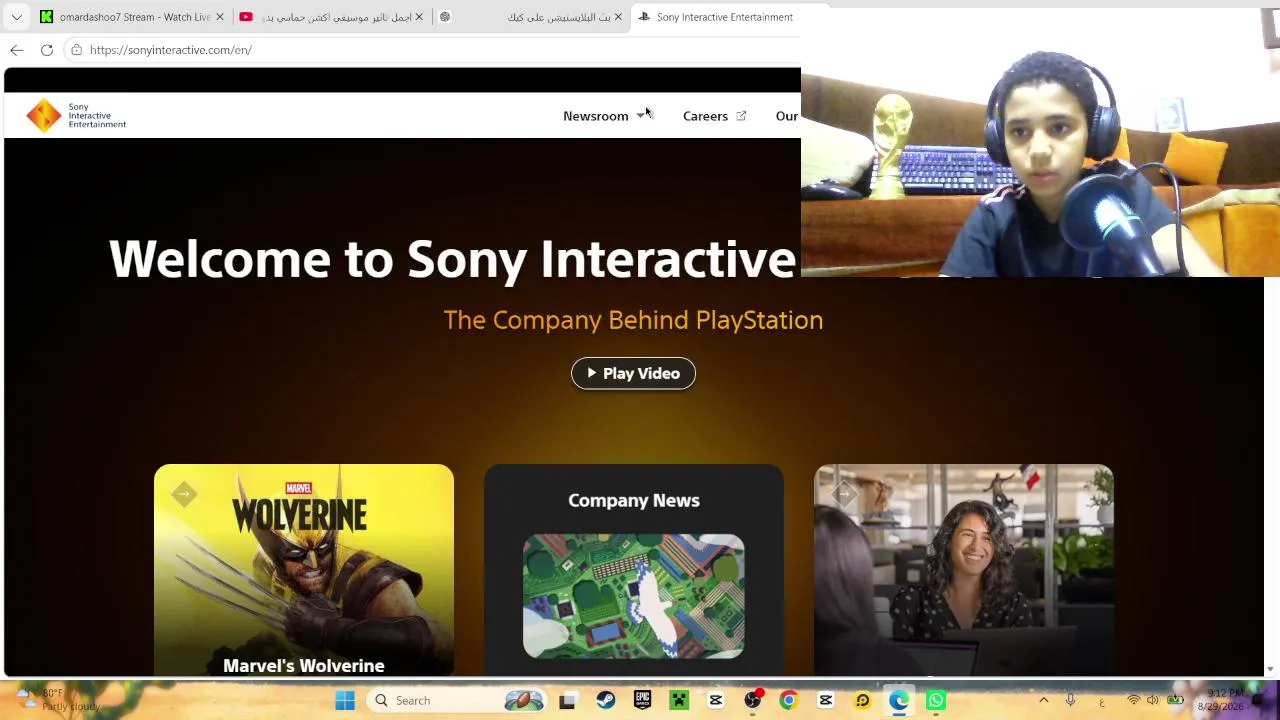Reload the current page
This screenshot has height=720, width=1280.
click(47, 50)
